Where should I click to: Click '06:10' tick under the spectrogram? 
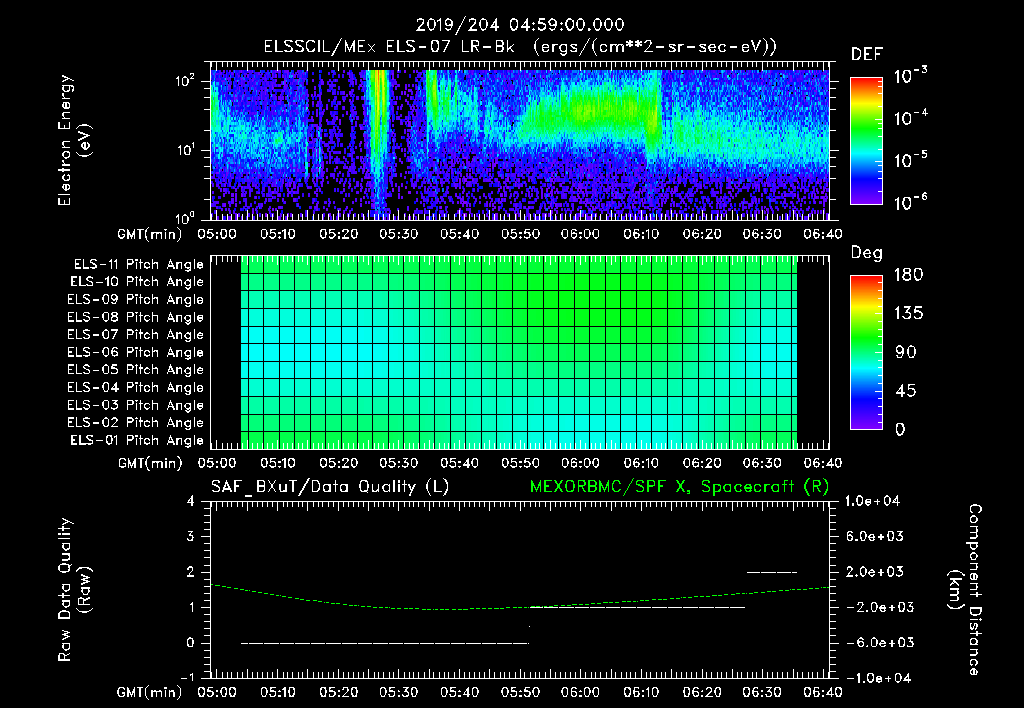pyautogui.click(x=641, y=234)
